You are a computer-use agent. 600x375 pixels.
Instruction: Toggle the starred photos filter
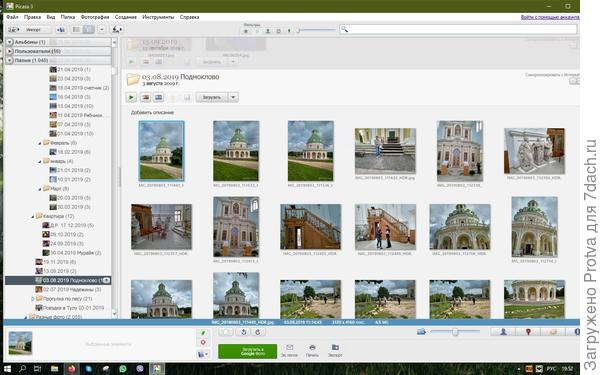point(246,31)
